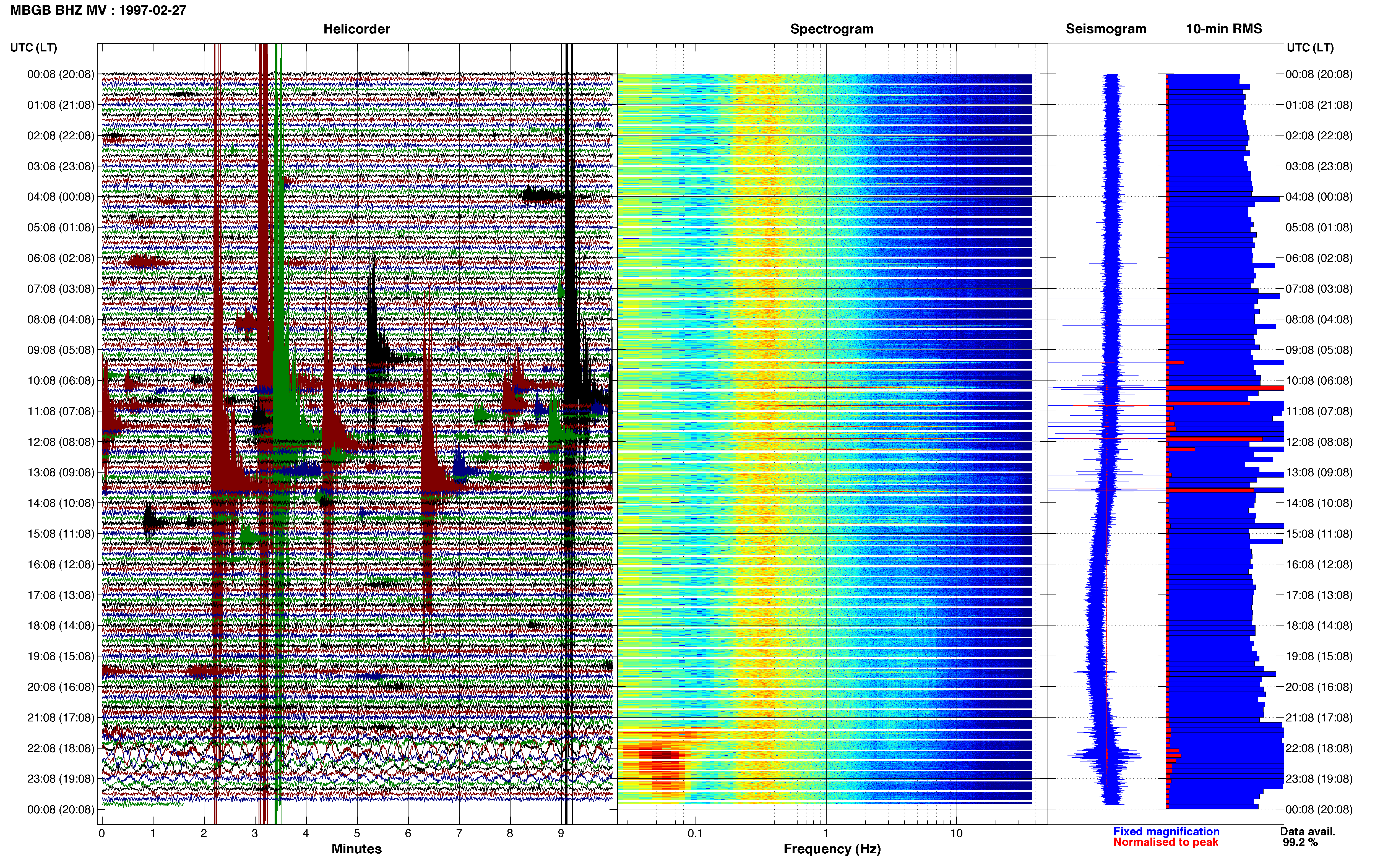1388x868 pixels.
Task: Click the 'Minutes' x-axis label
Action: point(356,848)
